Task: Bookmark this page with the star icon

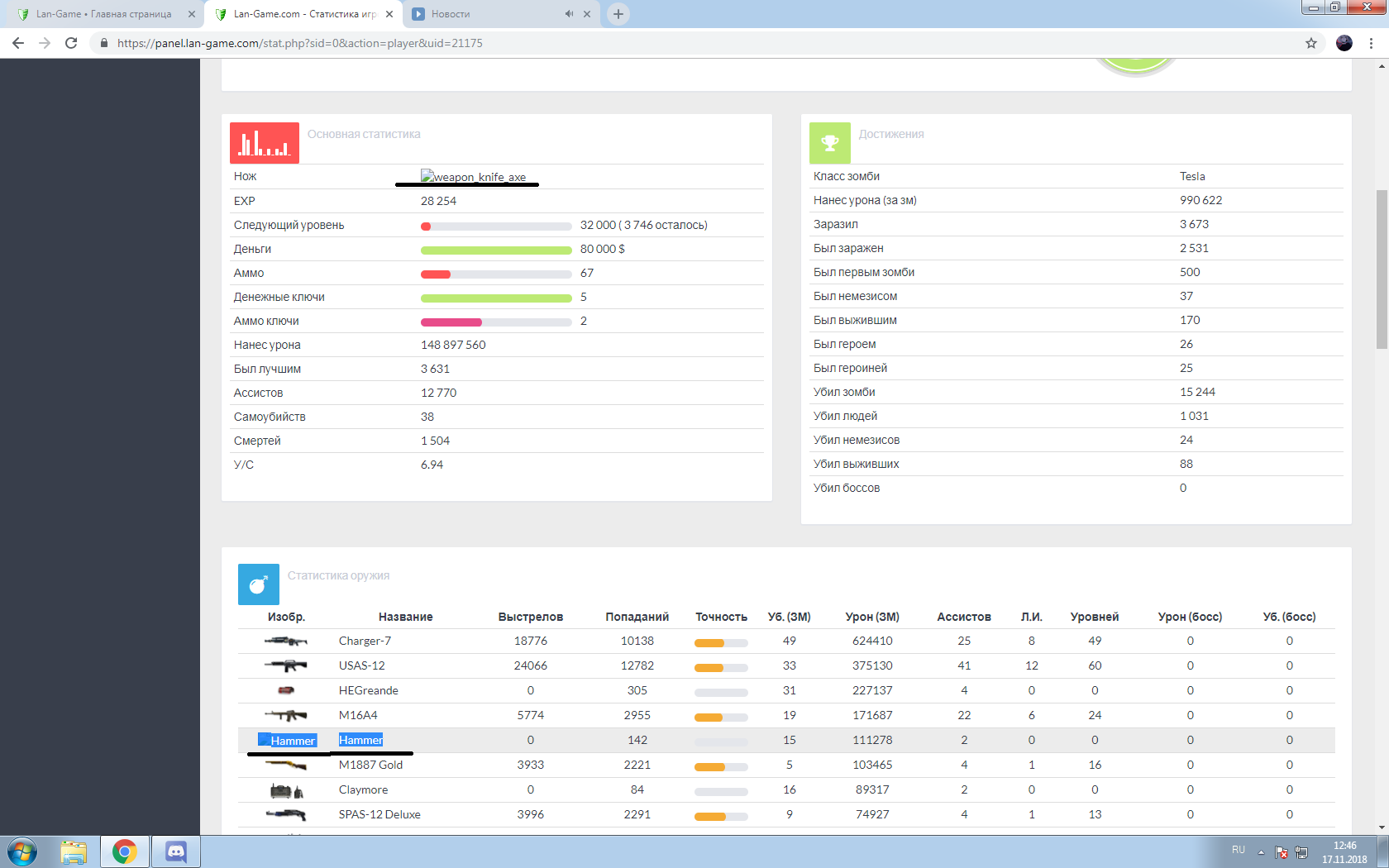Action: click(x=1311, y=43)
